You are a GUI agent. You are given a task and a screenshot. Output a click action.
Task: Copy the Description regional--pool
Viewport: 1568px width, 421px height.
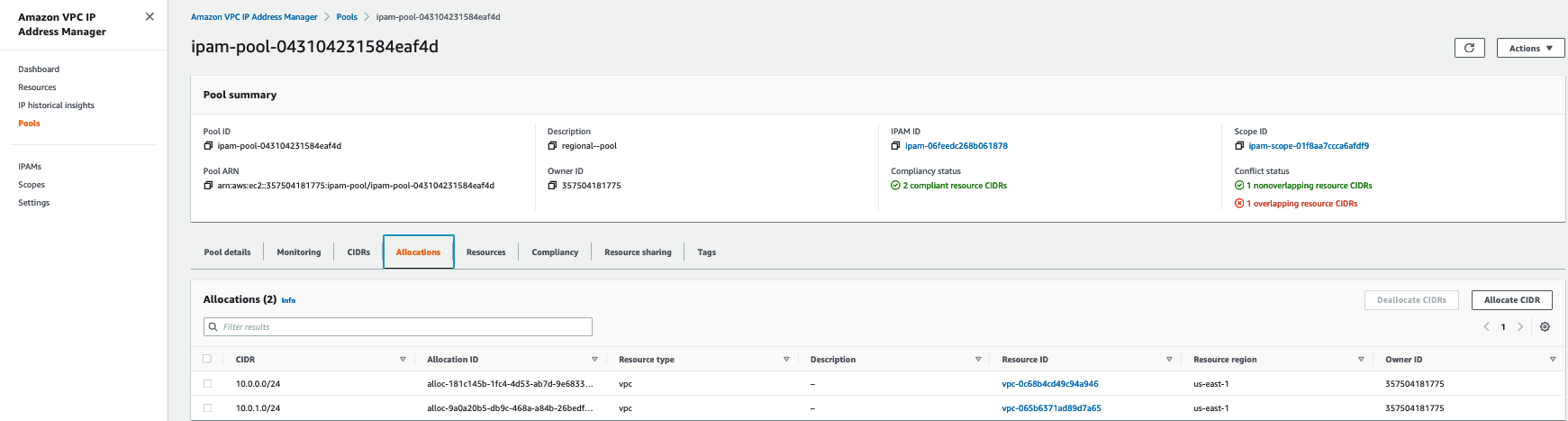[552, 146]
